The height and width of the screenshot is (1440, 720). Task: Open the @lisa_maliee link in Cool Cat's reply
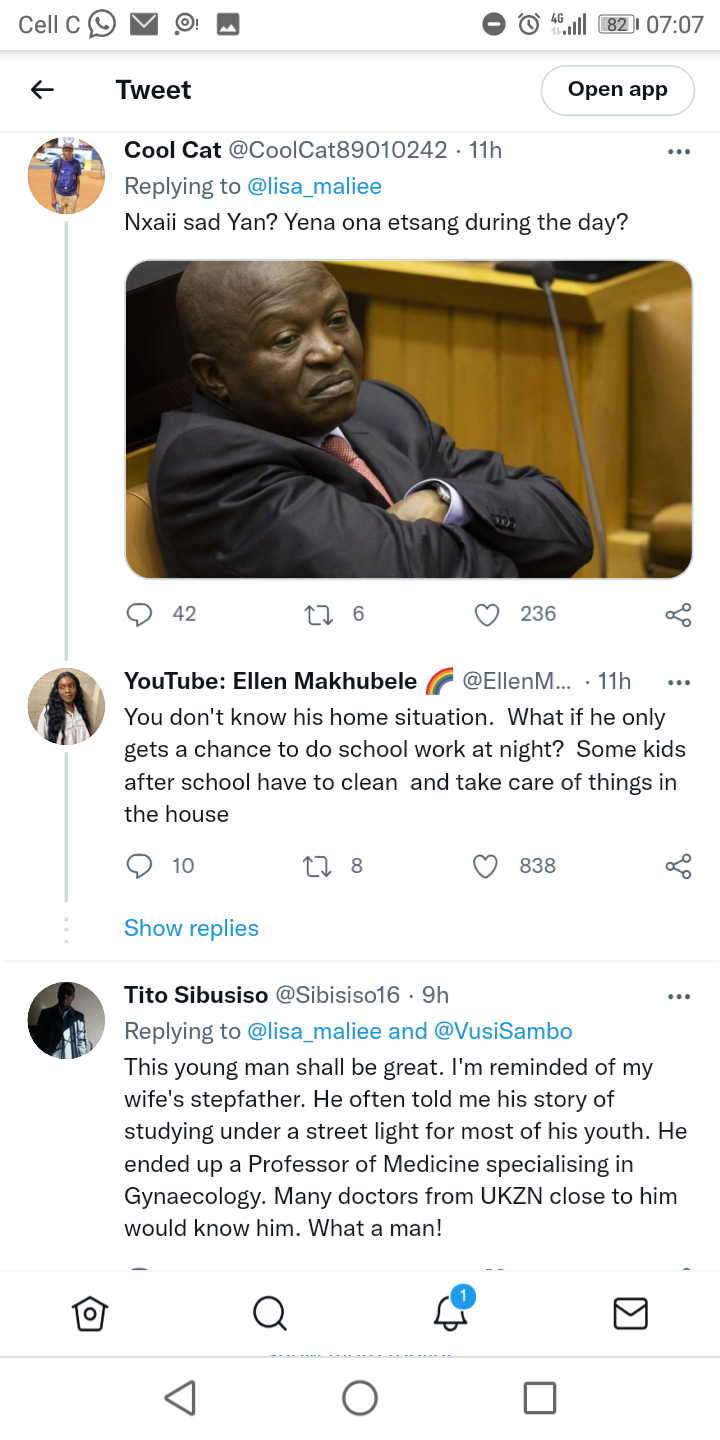(314, 186)
